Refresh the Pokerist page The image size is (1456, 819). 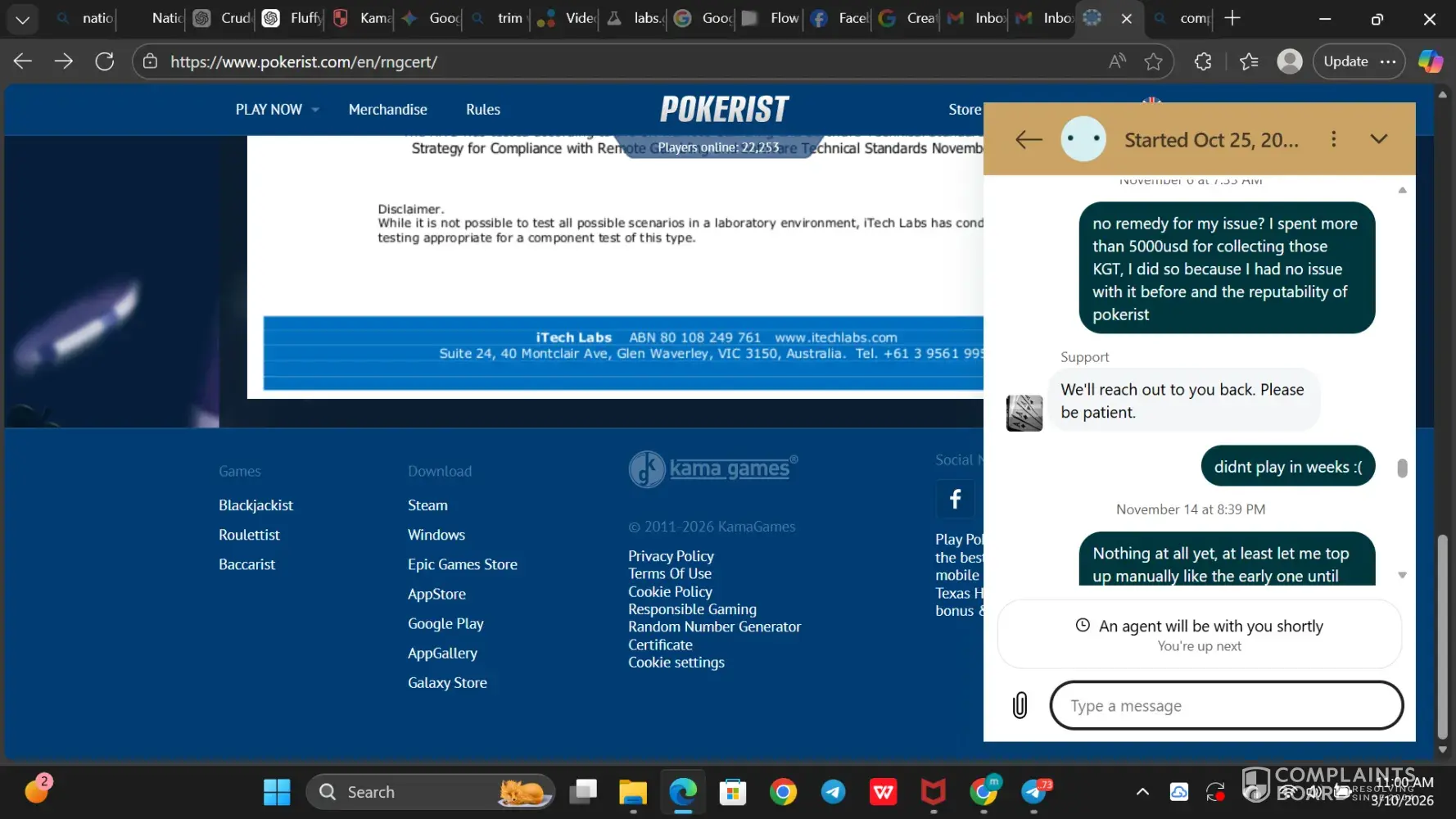(x=105, y=61)
